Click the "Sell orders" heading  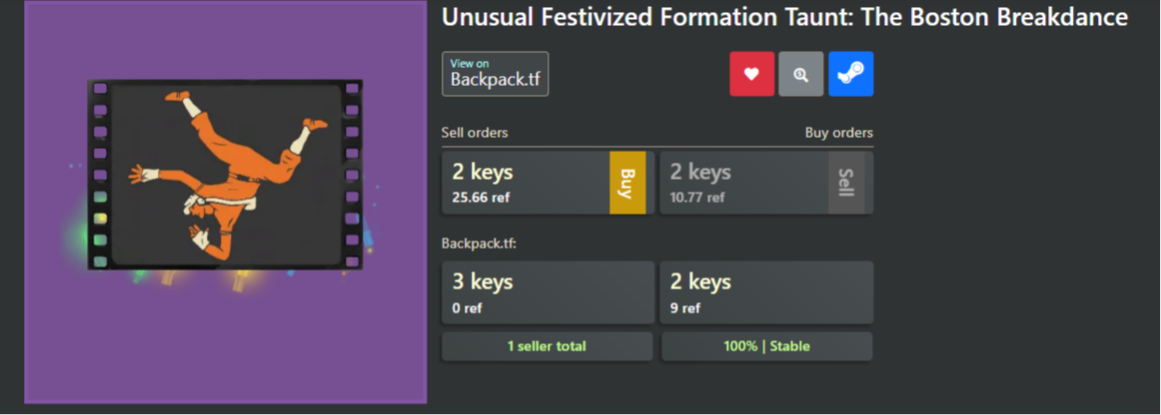point(475,133)
